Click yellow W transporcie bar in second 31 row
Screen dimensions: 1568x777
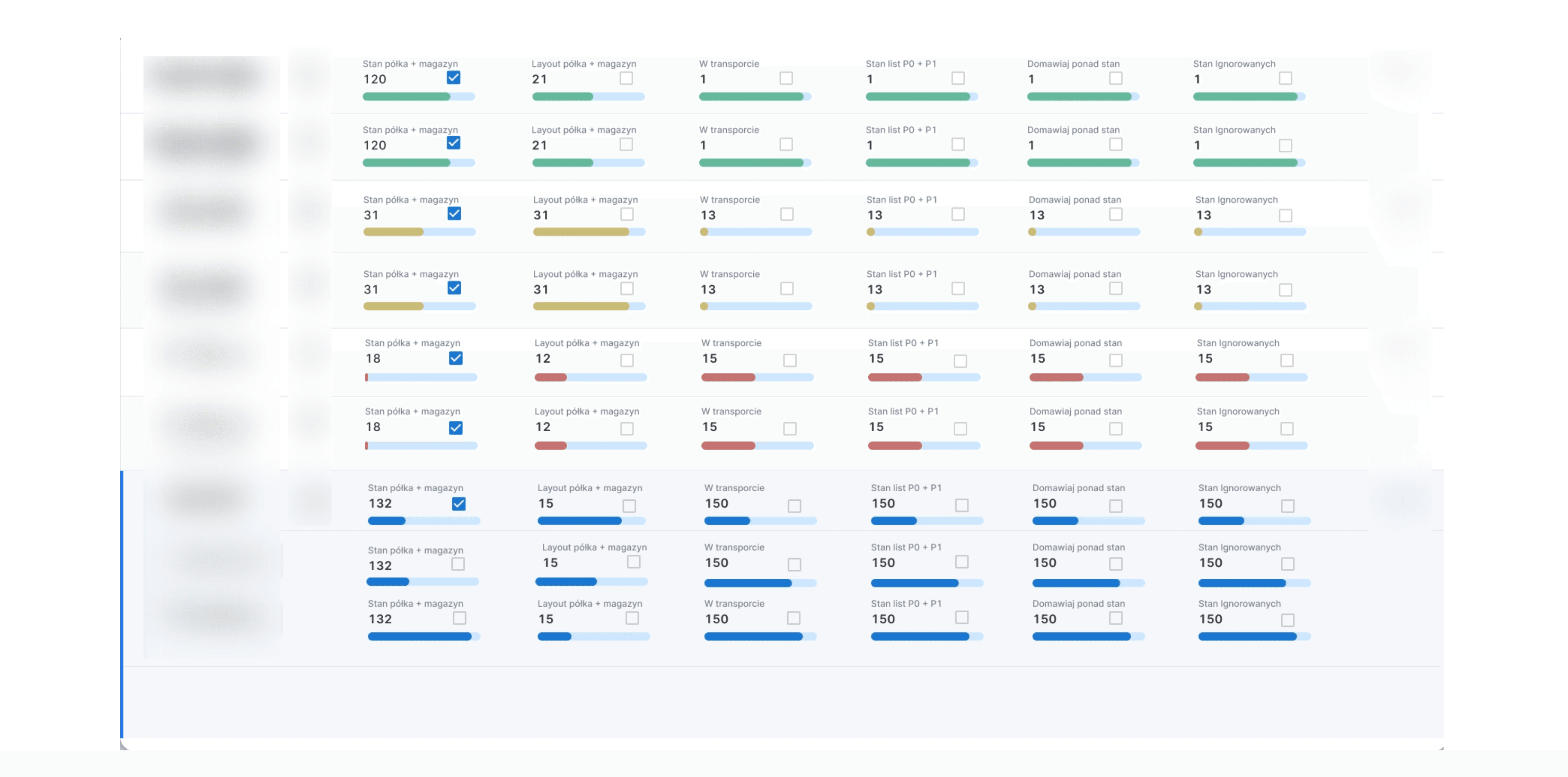(x=756, y=306)
